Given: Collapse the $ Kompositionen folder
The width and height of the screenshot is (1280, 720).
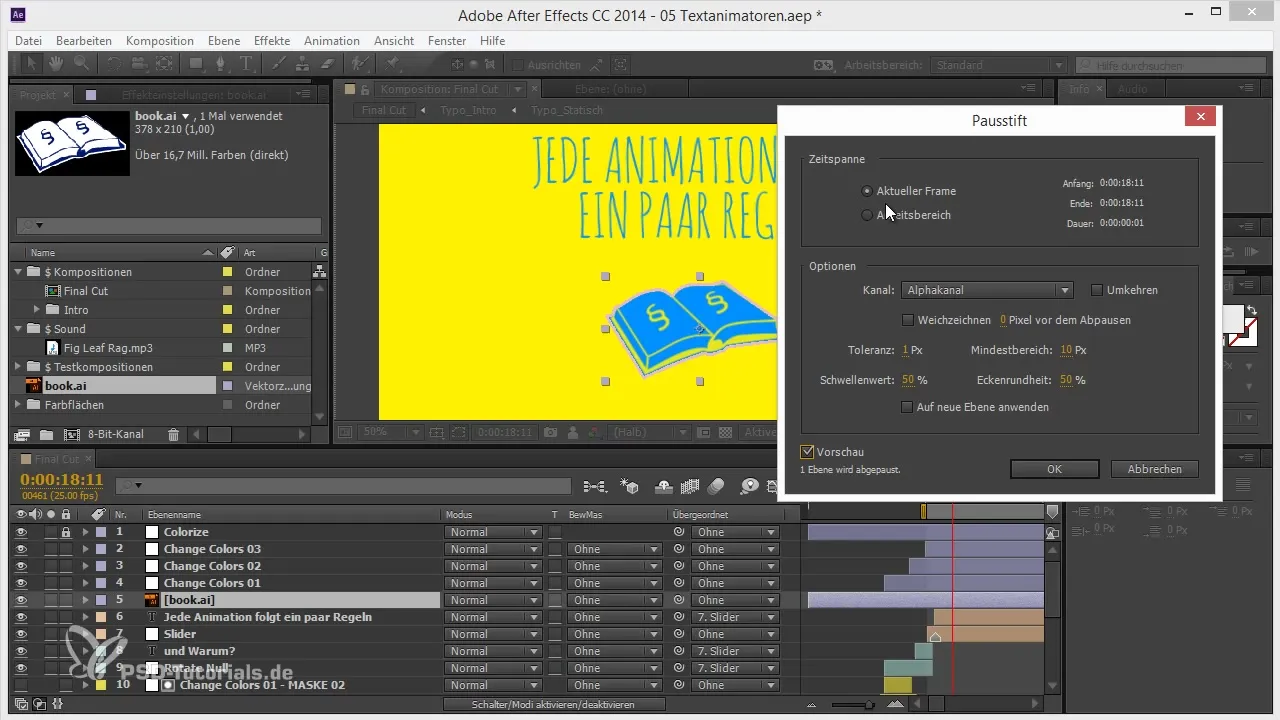Looking at the screenshot, I should click(18, 272).
